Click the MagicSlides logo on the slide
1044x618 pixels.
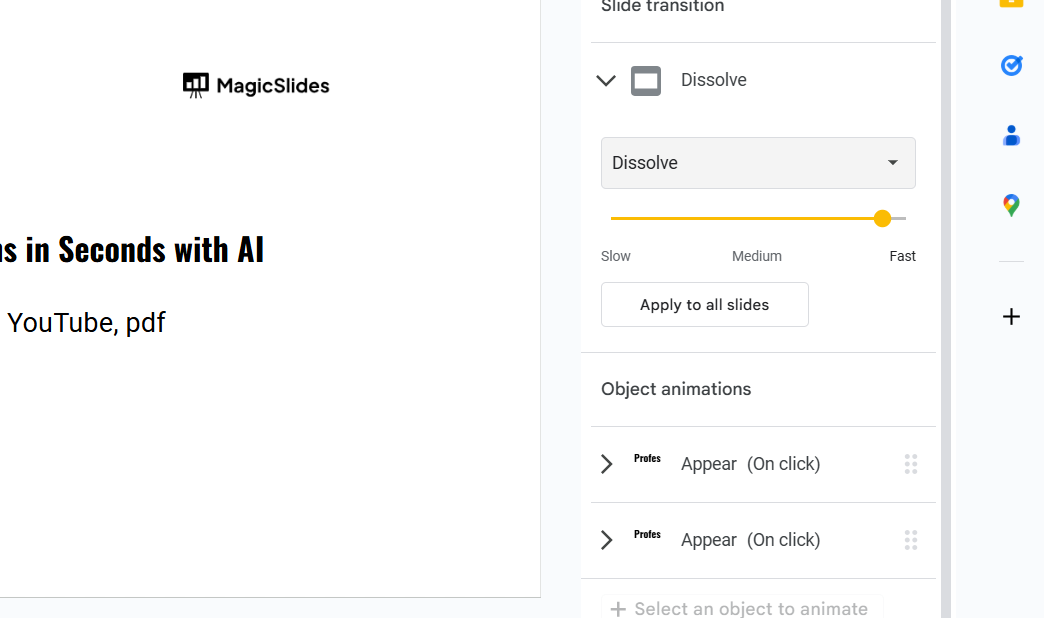coord(256,86)
